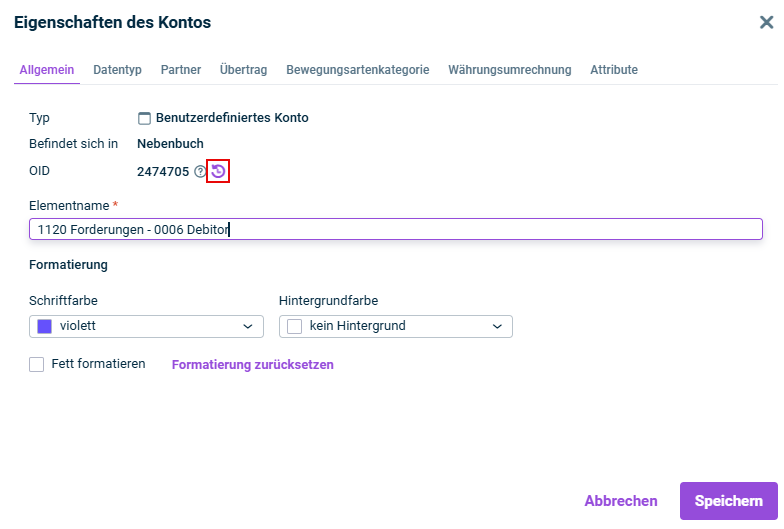Click the Nebenbuch location text
The width and height of the screenshot is (784, 529).
click(x=170, y=144)
